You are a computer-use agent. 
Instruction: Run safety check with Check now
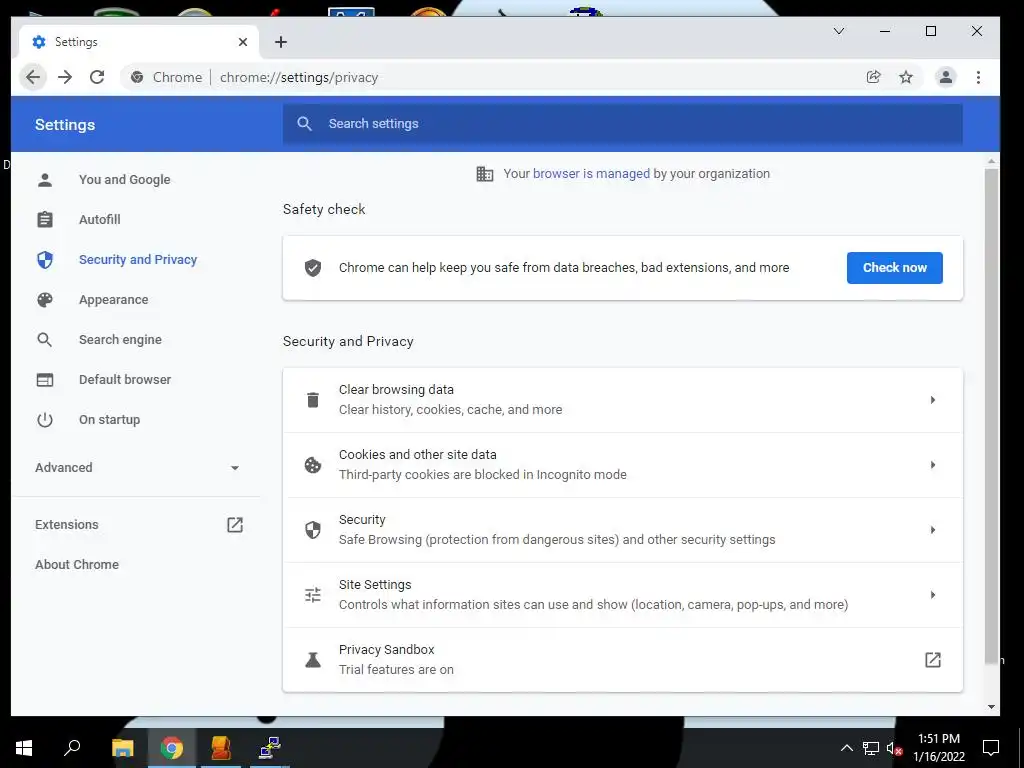(x=894, y=268)
